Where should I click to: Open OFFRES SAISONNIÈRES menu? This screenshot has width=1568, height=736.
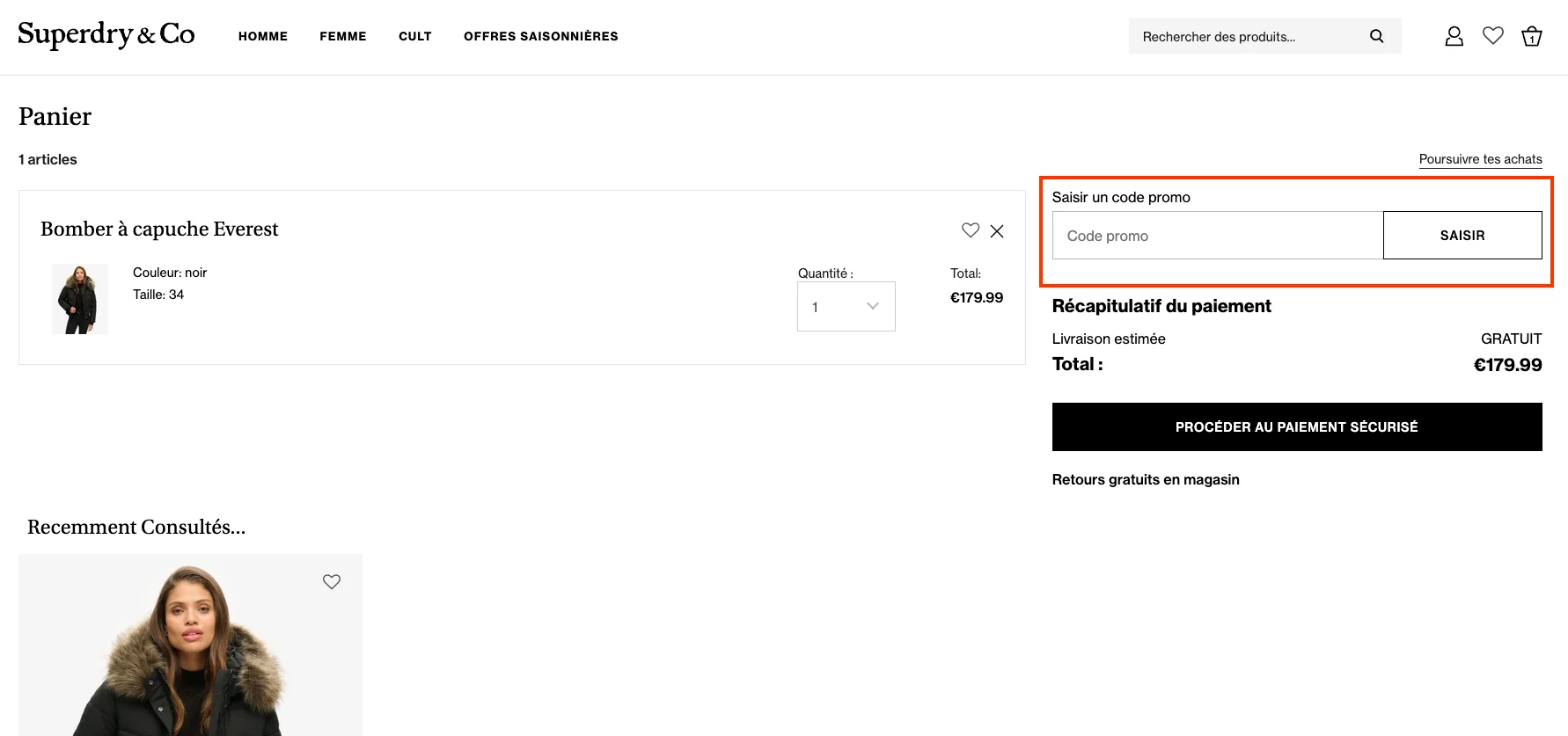tap(541, 36)
